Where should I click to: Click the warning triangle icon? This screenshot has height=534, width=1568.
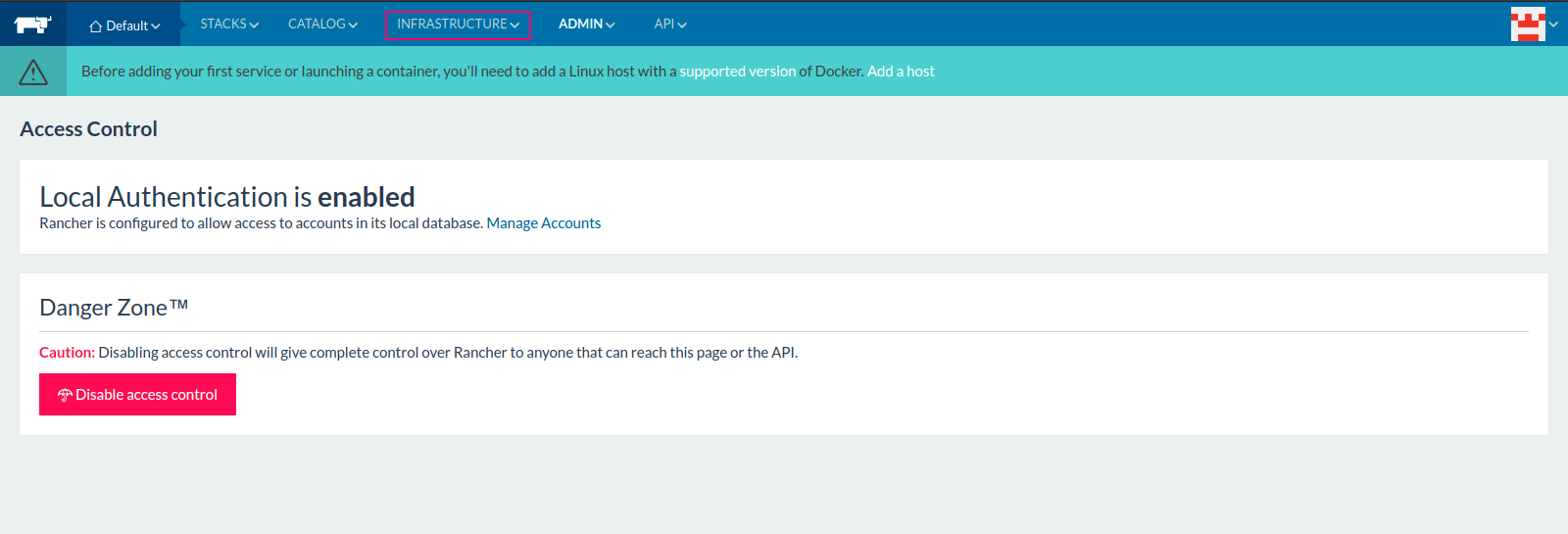coord(33,72)
